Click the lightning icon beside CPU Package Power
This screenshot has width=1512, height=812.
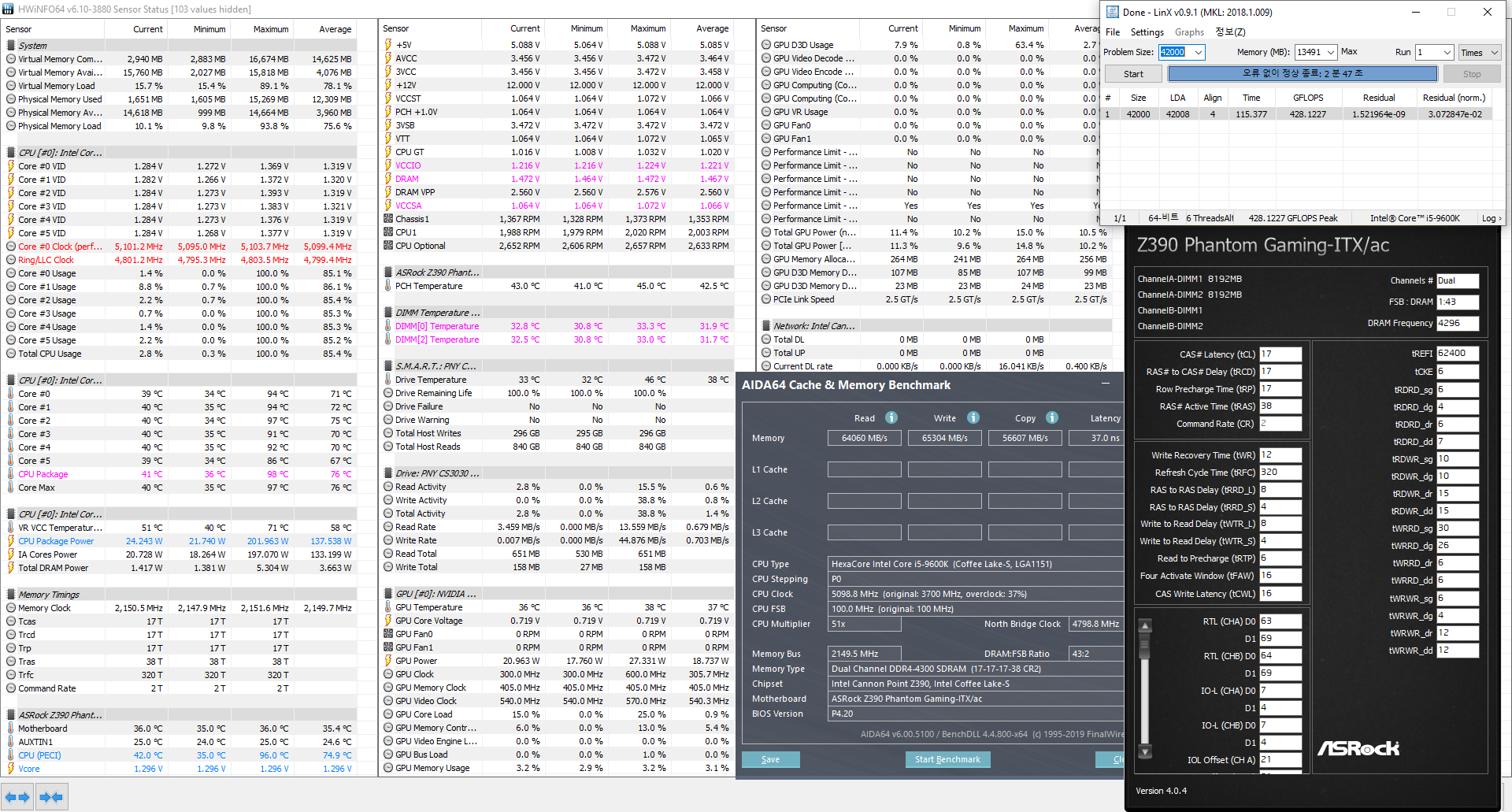[x=11, y=541]
